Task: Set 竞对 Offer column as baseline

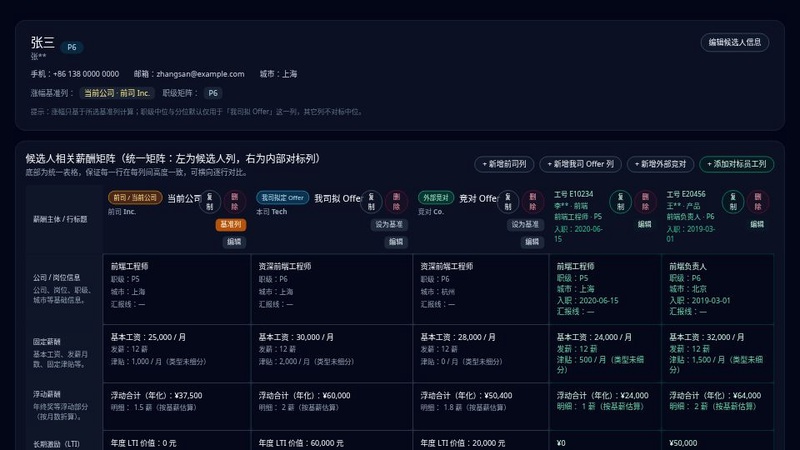Action: coord(525,224)
